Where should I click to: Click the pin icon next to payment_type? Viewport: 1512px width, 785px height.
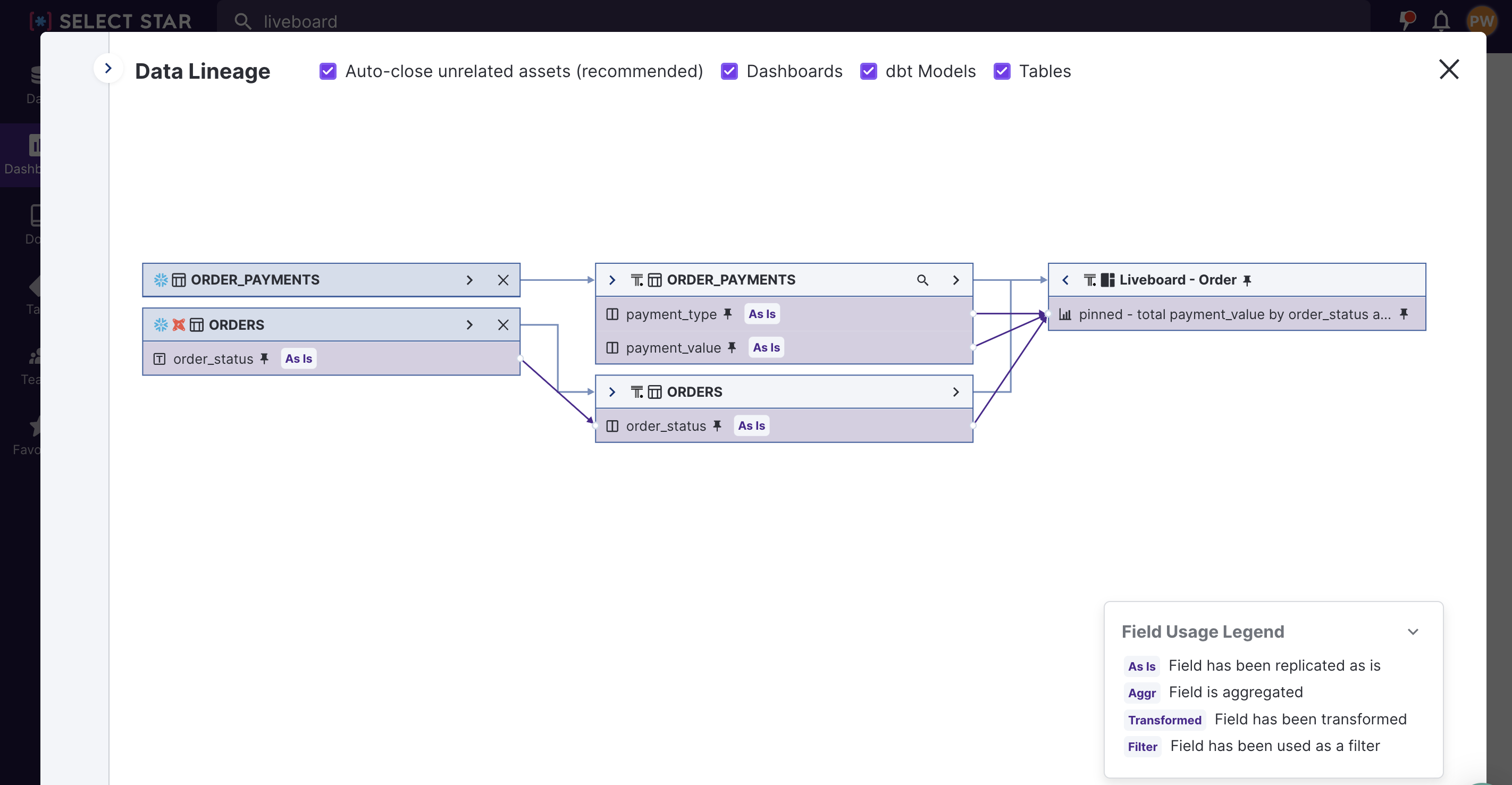[x=727, y=314]
